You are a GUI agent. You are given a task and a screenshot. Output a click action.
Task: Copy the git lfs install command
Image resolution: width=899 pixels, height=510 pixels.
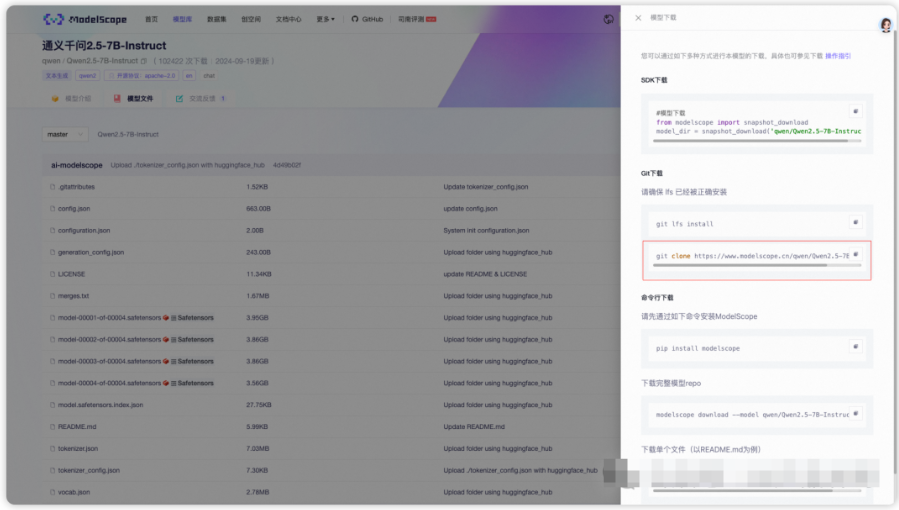click(x=855, y=222)
